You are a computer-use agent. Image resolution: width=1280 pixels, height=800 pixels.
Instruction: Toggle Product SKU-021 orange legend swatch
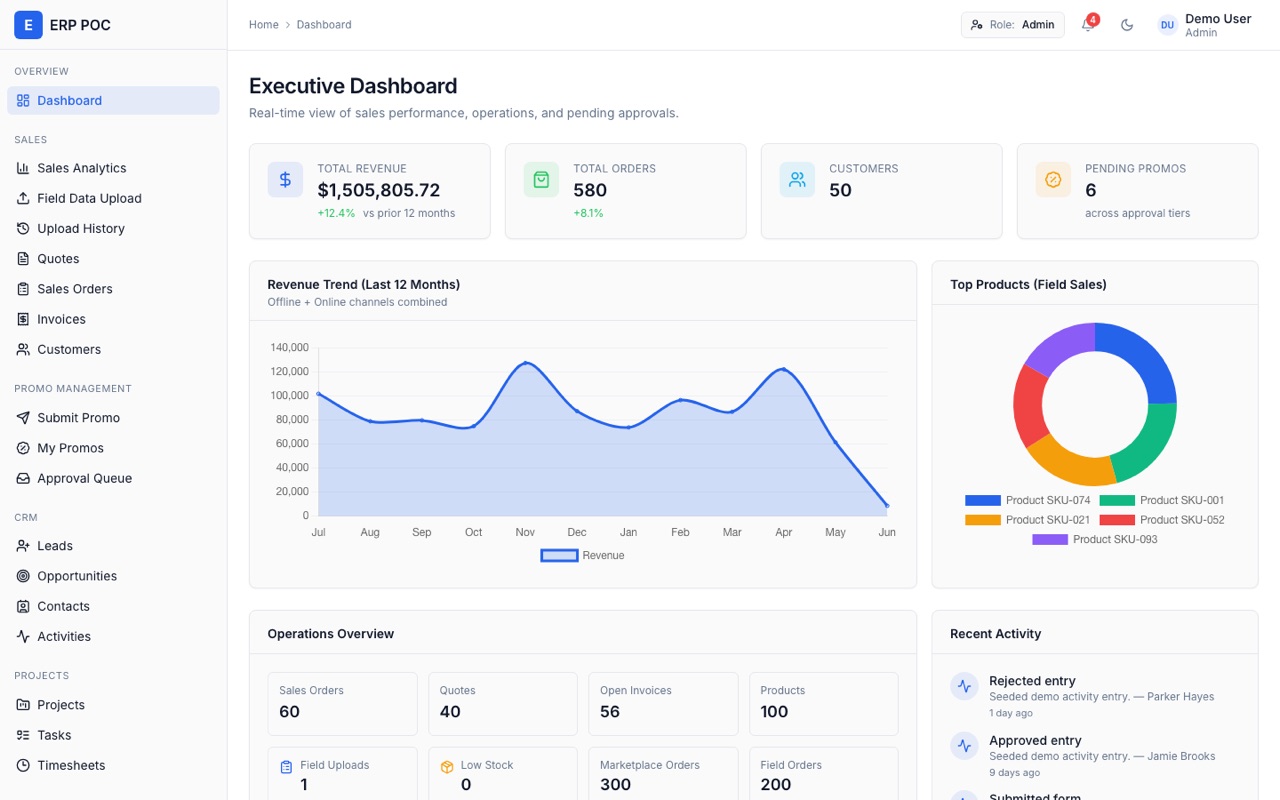tap(983, 520)
